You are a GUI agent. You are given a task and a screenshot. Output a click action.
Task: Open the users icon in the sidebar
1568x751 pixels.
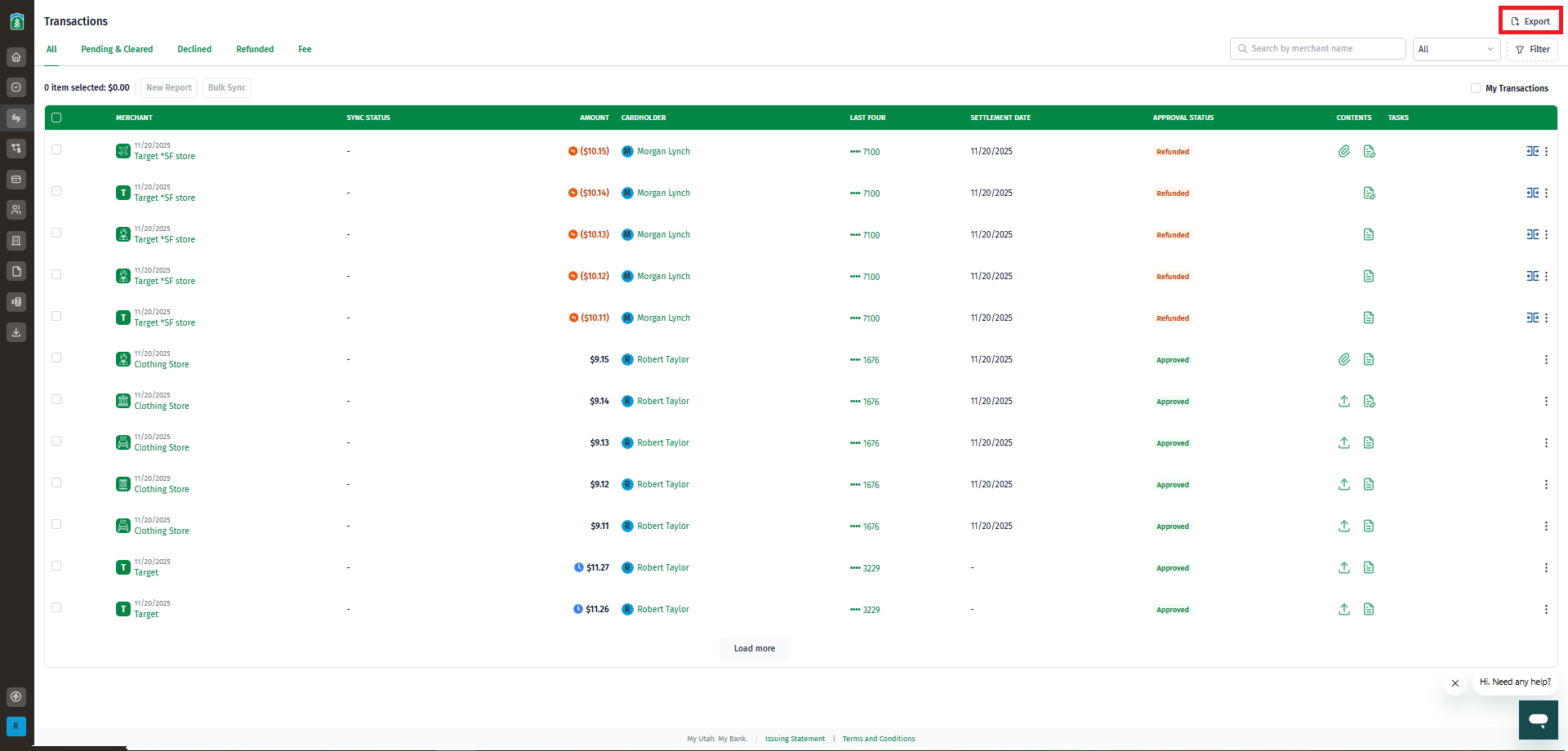coord(16,210)
